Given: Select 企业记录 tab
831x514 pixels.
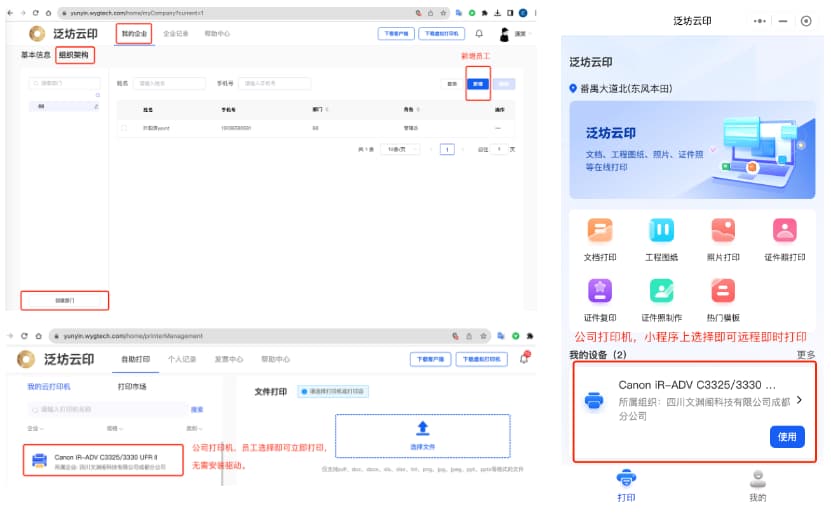Looking at the screenshot, I should click(x=175, y=33).
